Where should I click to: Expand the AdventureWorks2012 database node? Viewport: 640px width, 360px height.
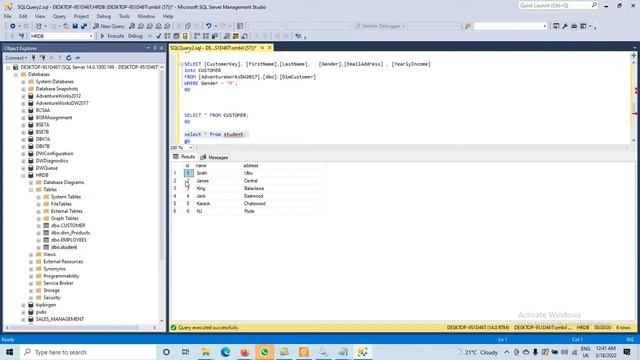pos(23,96)
